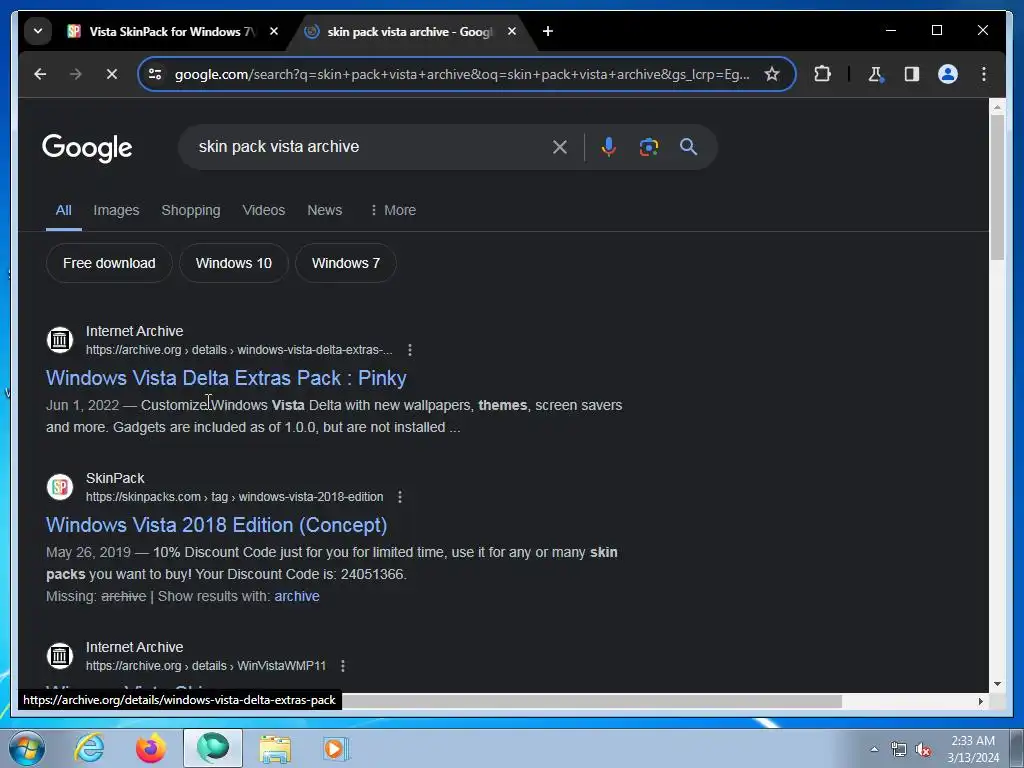Image resolution: width=1024 pixels, height=768 pixels.
Task: Click the vertical scrollbar thumb
Action: 997,187
